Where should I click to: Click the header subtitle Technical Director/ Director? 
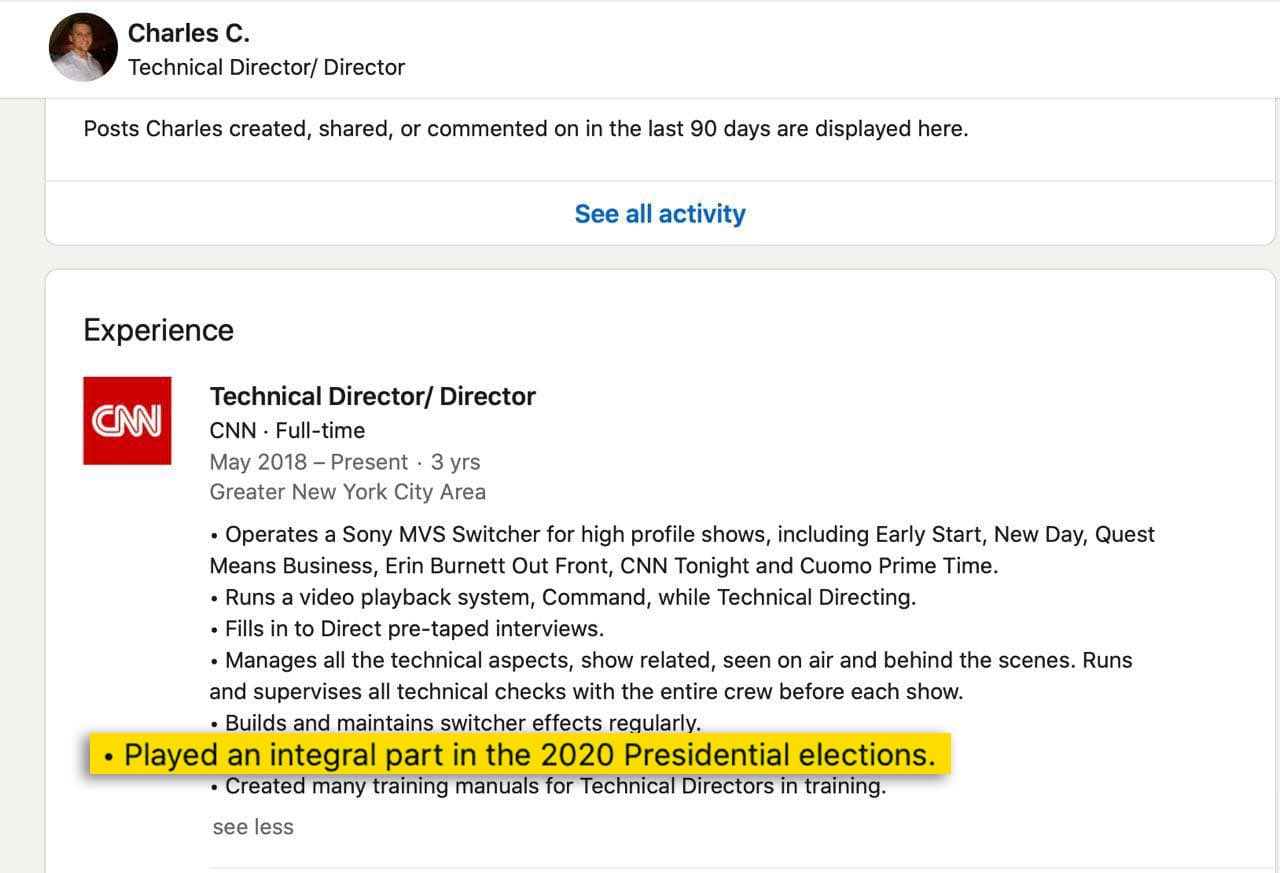267,68
